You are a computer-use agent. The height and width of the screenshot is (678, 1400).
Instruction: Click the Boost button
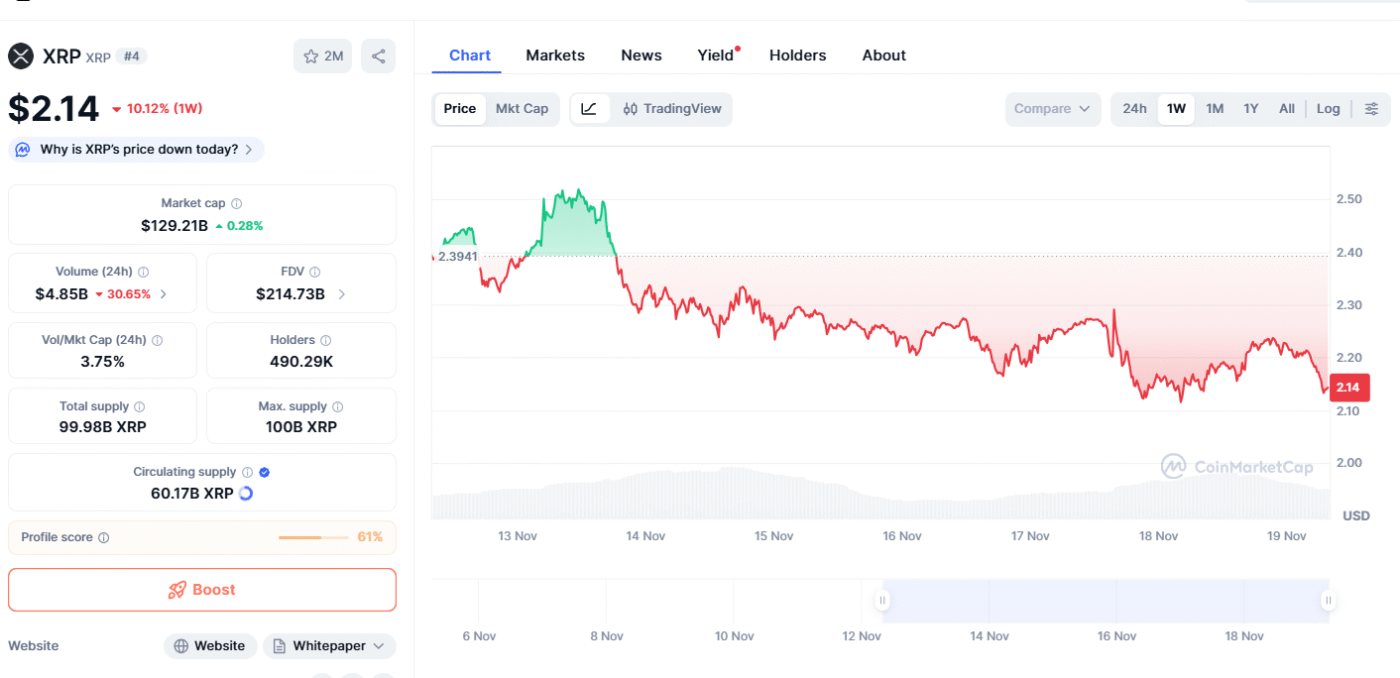tap(202, 590)
